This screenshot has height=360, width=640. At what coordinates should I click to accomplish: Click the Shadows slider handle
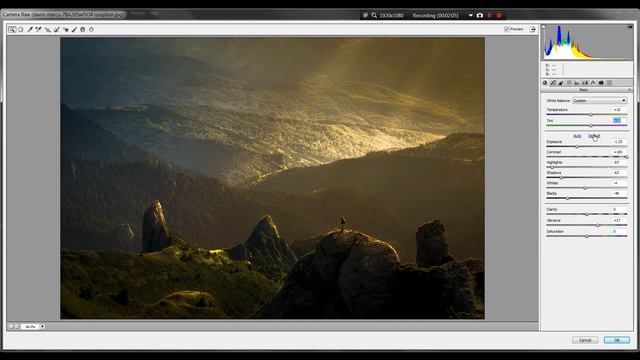click(x=561, y=178)
